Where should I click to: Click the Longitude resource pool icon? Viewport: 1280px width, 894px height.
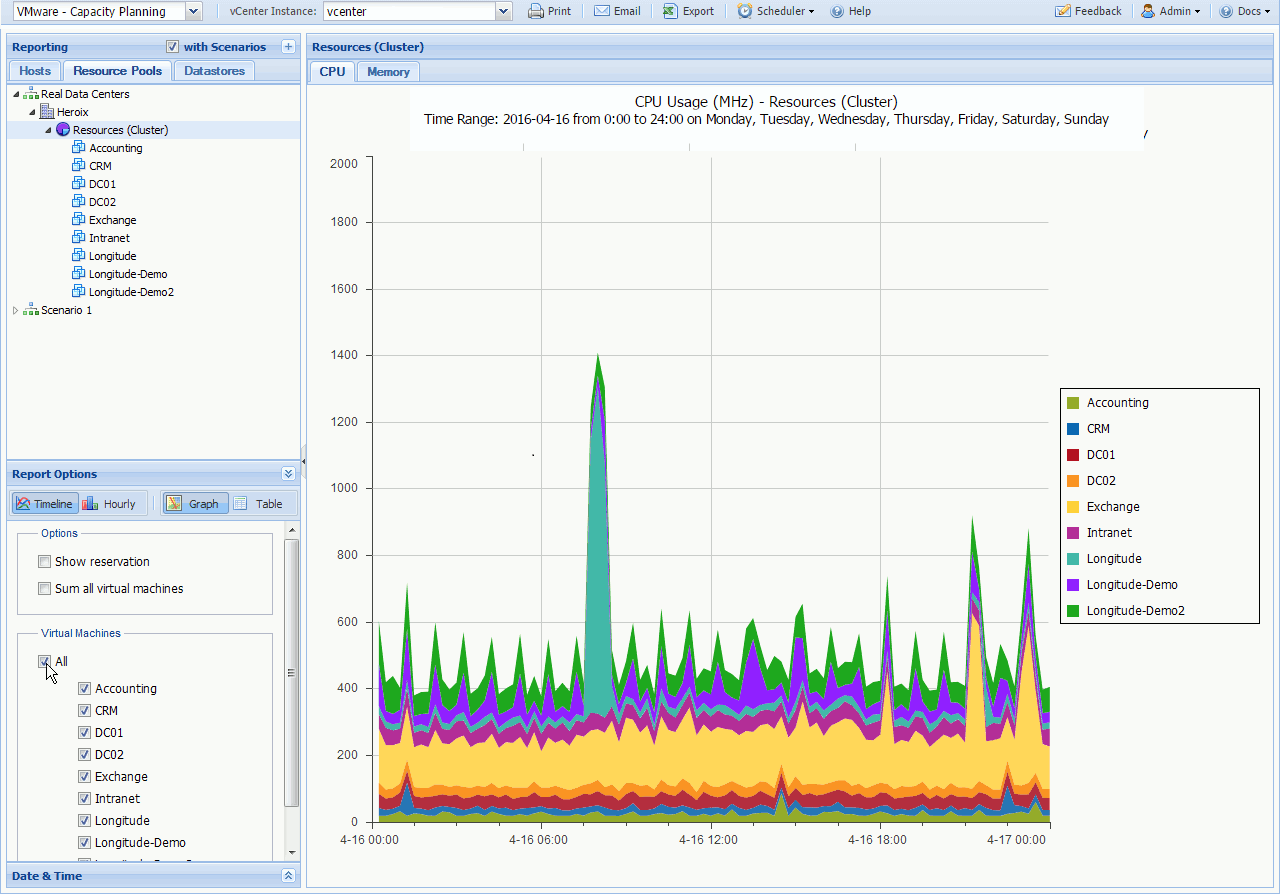79,256
